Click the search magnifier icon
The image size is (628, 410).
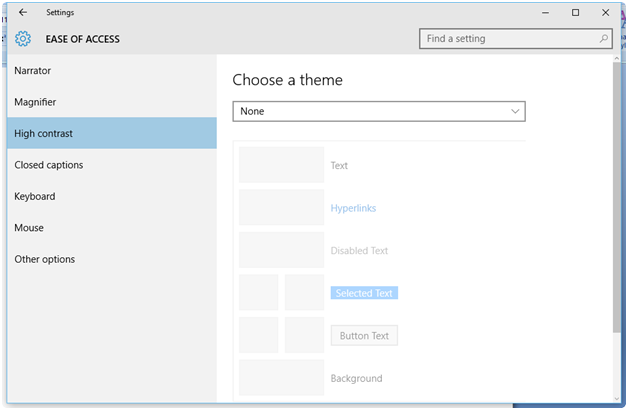tap(604, 39)
